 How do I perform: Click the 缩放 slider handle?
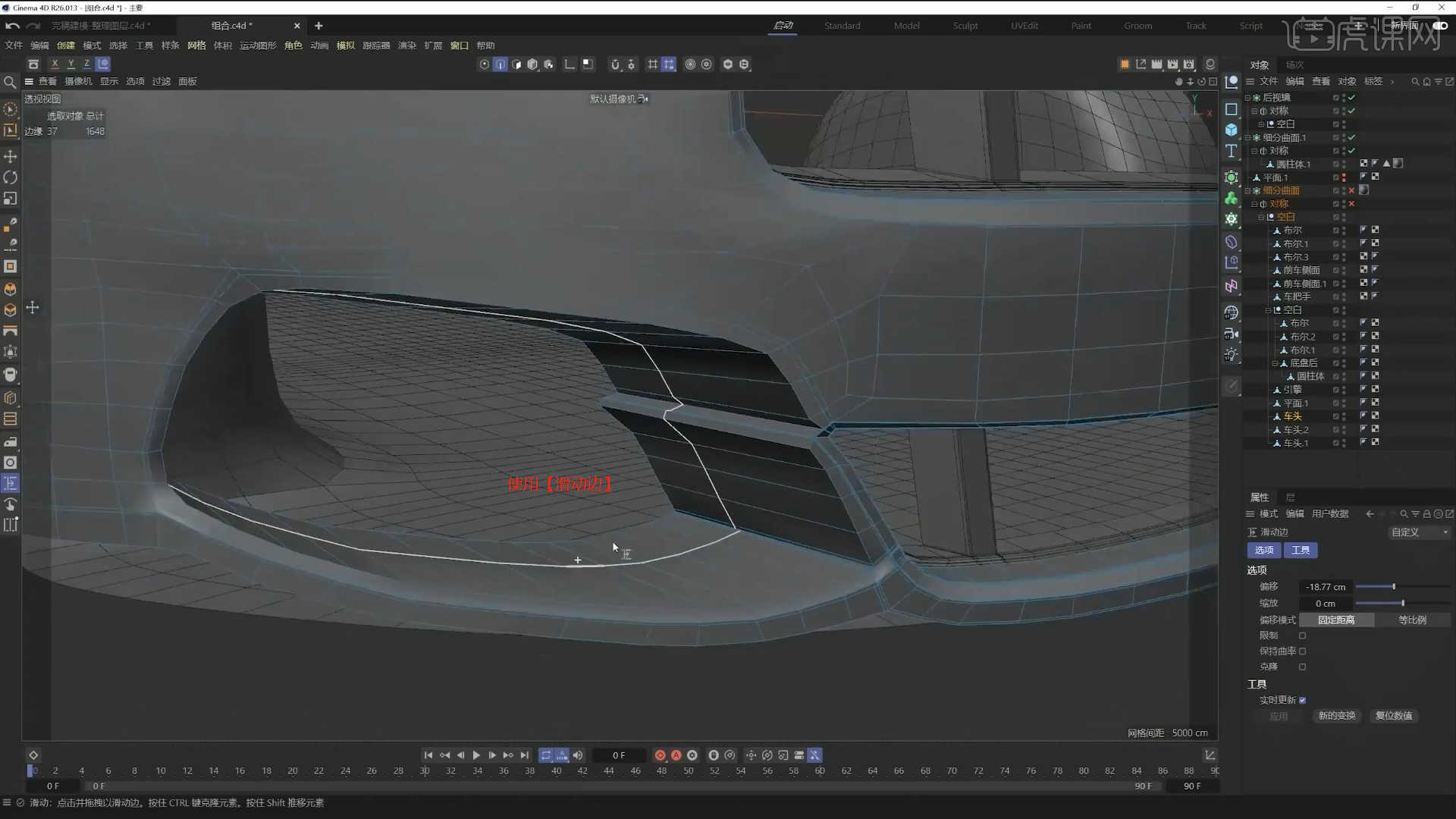[x=1403, y=604]
